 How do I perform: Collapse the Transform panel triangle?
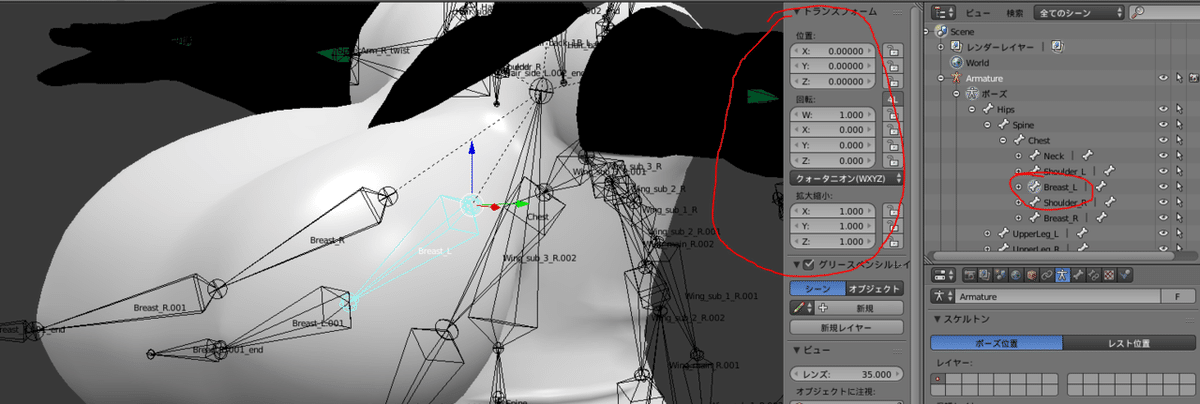point(797,12)
